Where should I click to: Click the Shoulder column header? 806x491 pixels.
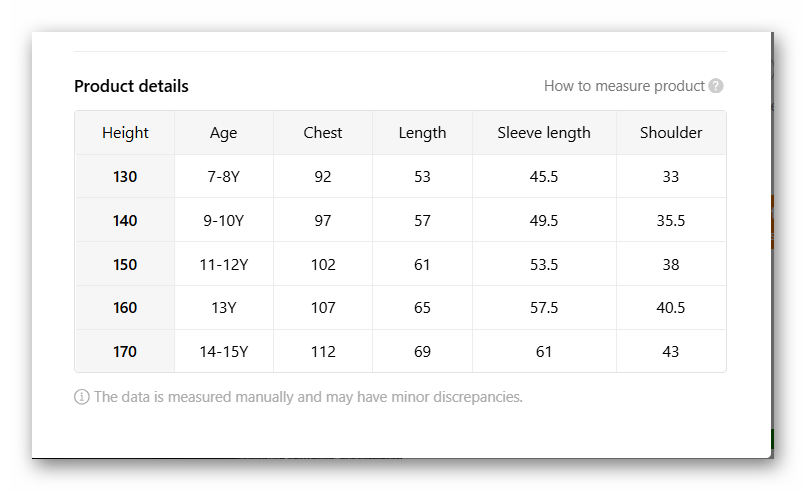(x=671, y=133)
